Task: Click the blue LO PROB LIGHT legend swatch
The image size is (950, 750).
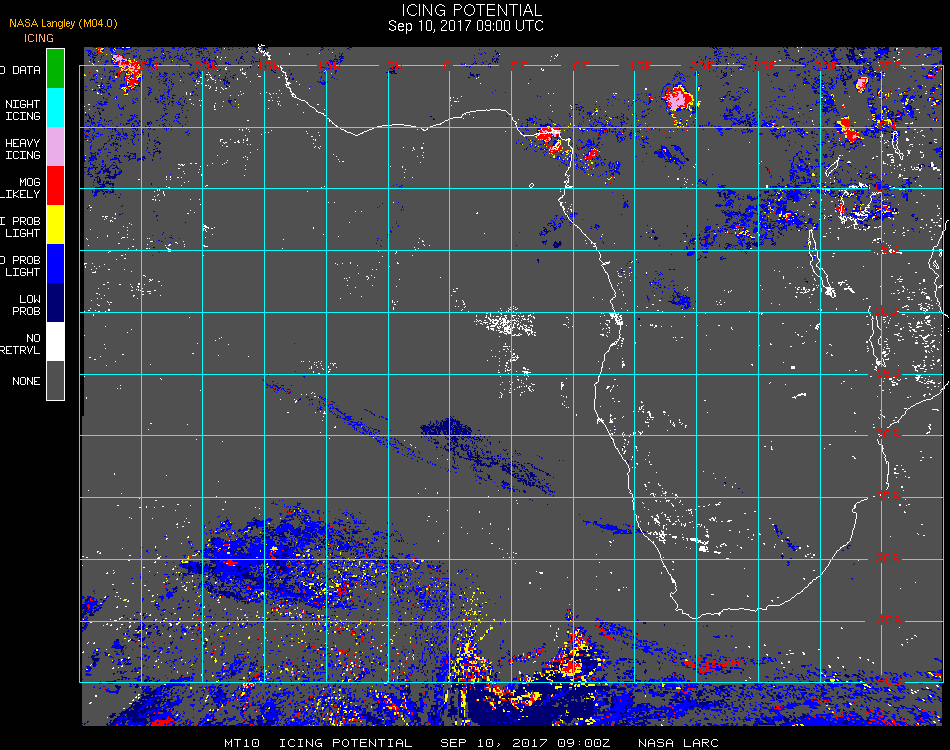Action: 55,264
